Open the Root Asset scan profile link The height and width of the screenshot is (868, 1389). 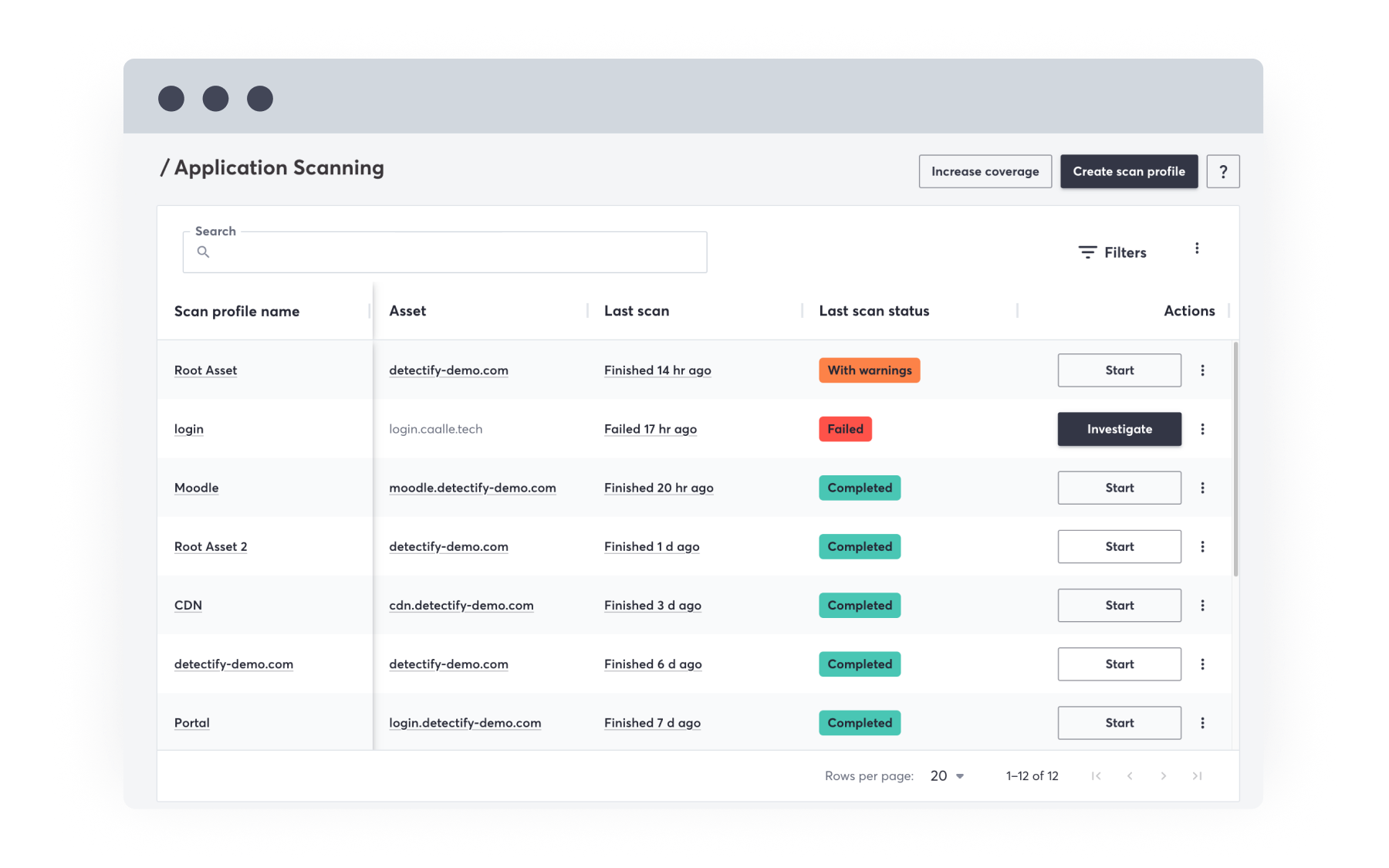pyautogui.click(x=205, y=370)
